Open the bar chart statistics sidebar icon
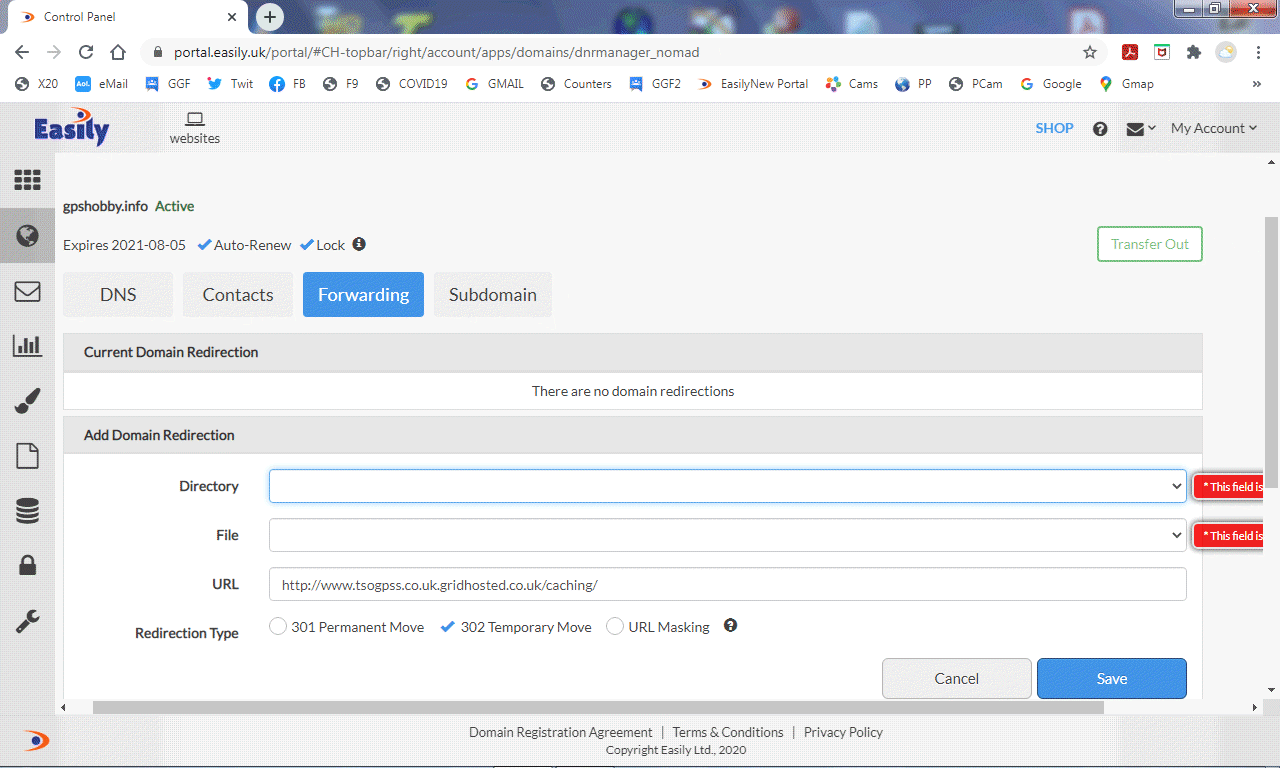1280x768 pixels. click(27, 346)
